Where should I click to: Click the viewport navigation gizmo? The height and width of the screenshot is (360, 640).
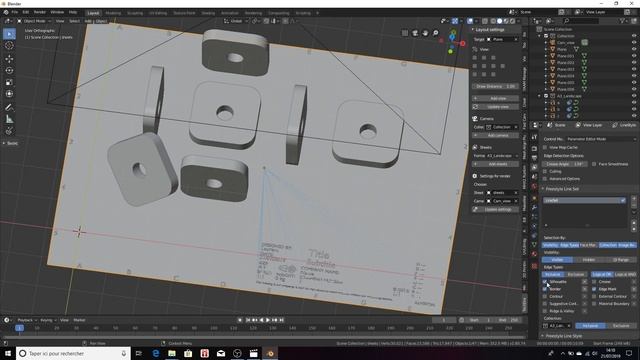tap(452, 41)
